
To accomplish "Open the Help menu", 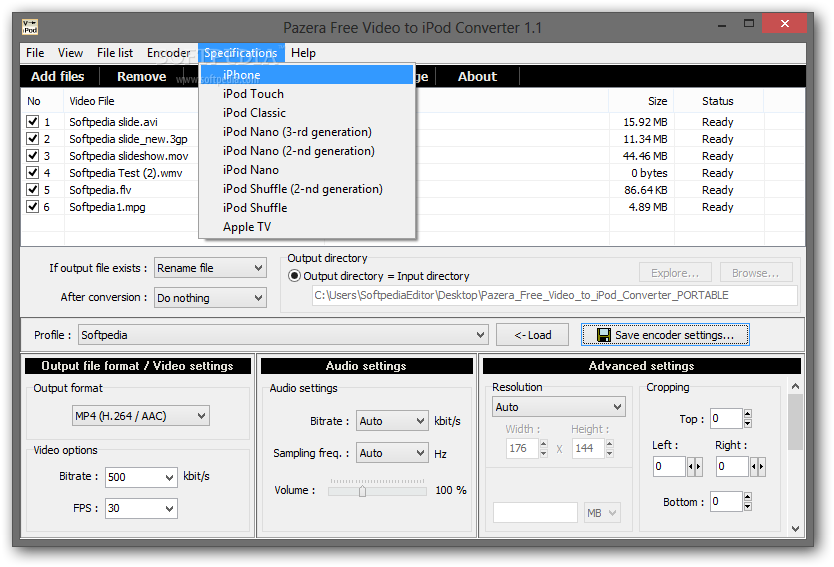I will point(303,53).
